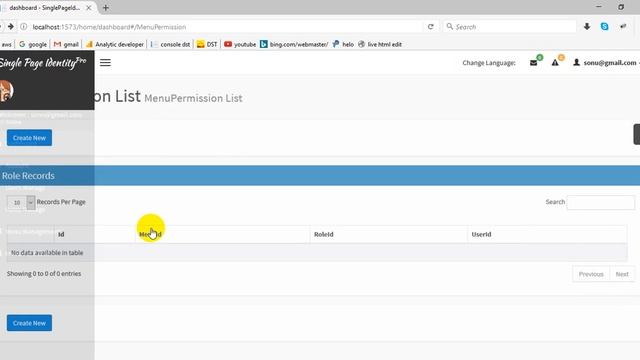This screenshot has height=360, width=640.
Task: Open the downloads arrow icon
Action: (x=587, y=27)
